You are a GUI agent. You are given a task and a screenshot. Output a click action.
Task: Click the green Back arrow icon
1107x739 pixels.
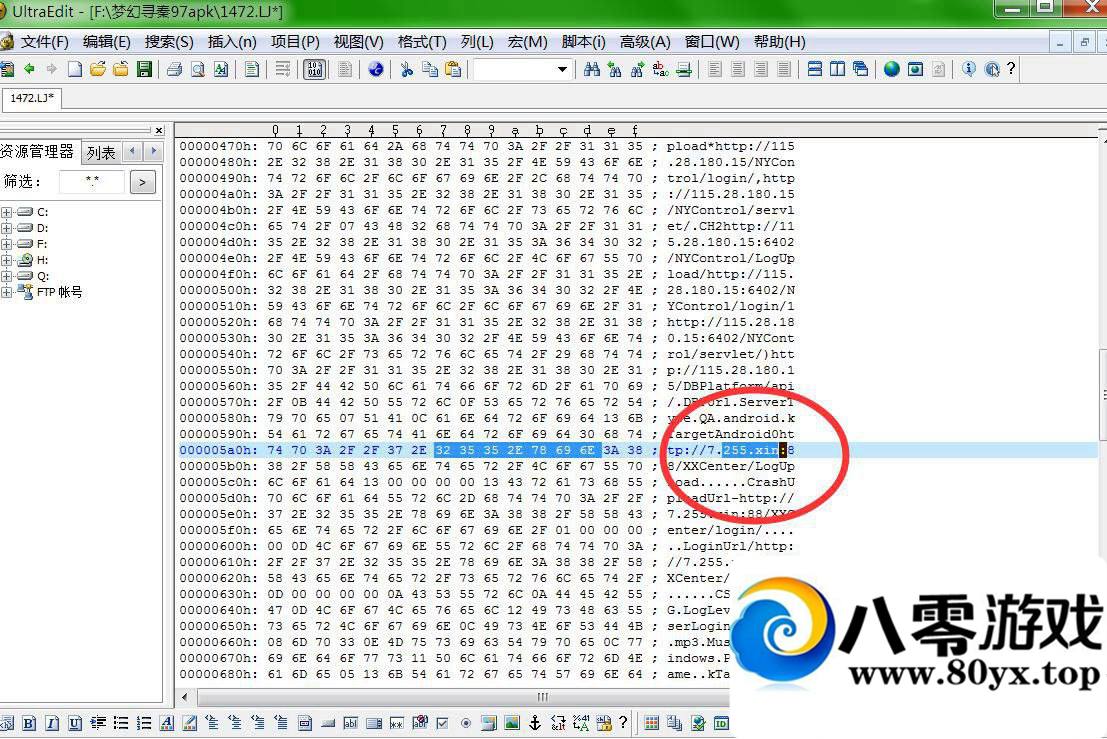point(29,69)
